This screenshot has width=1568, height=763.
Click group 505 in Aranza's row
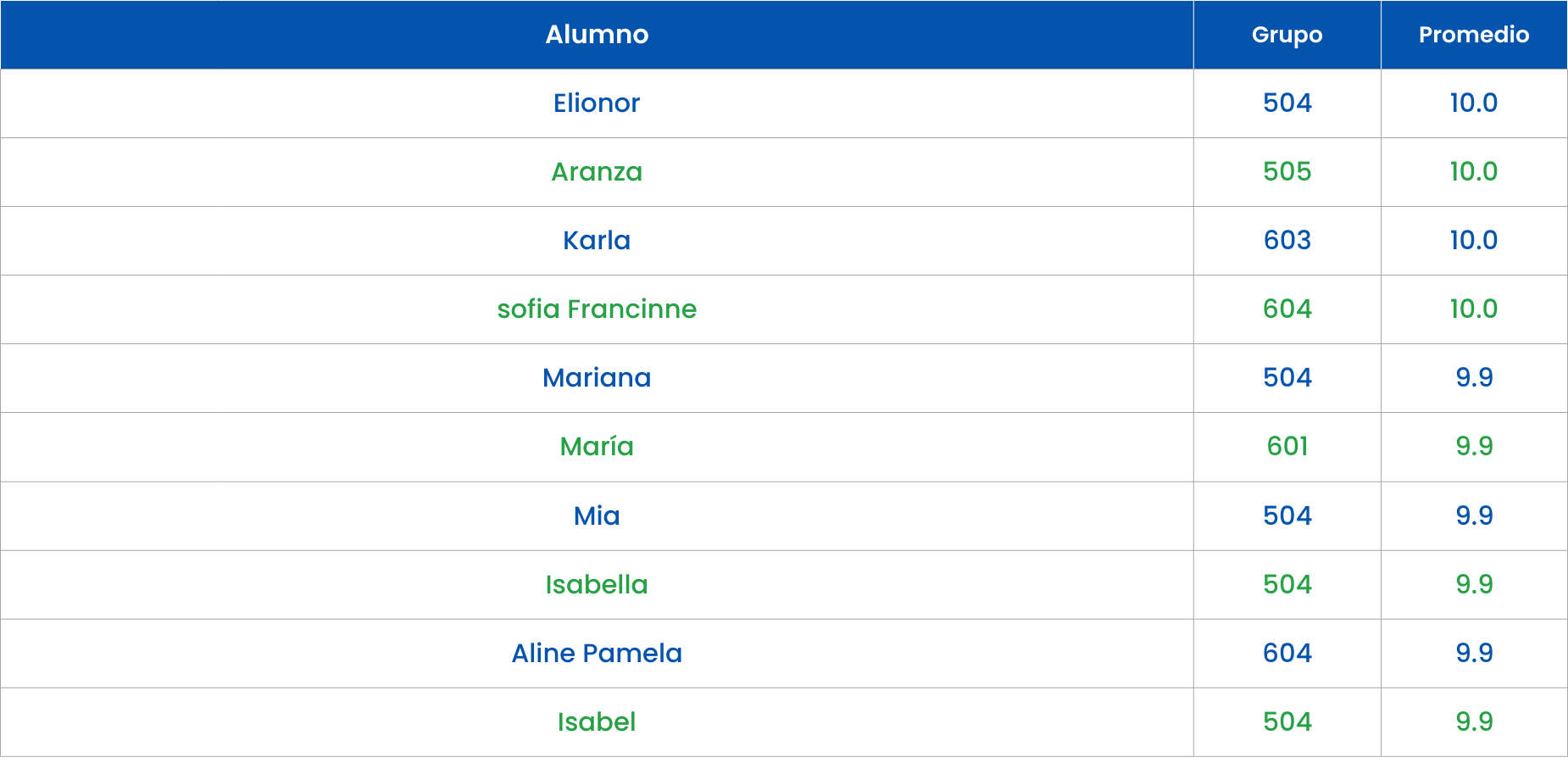pyautogui.click(x=1287, y=172)
